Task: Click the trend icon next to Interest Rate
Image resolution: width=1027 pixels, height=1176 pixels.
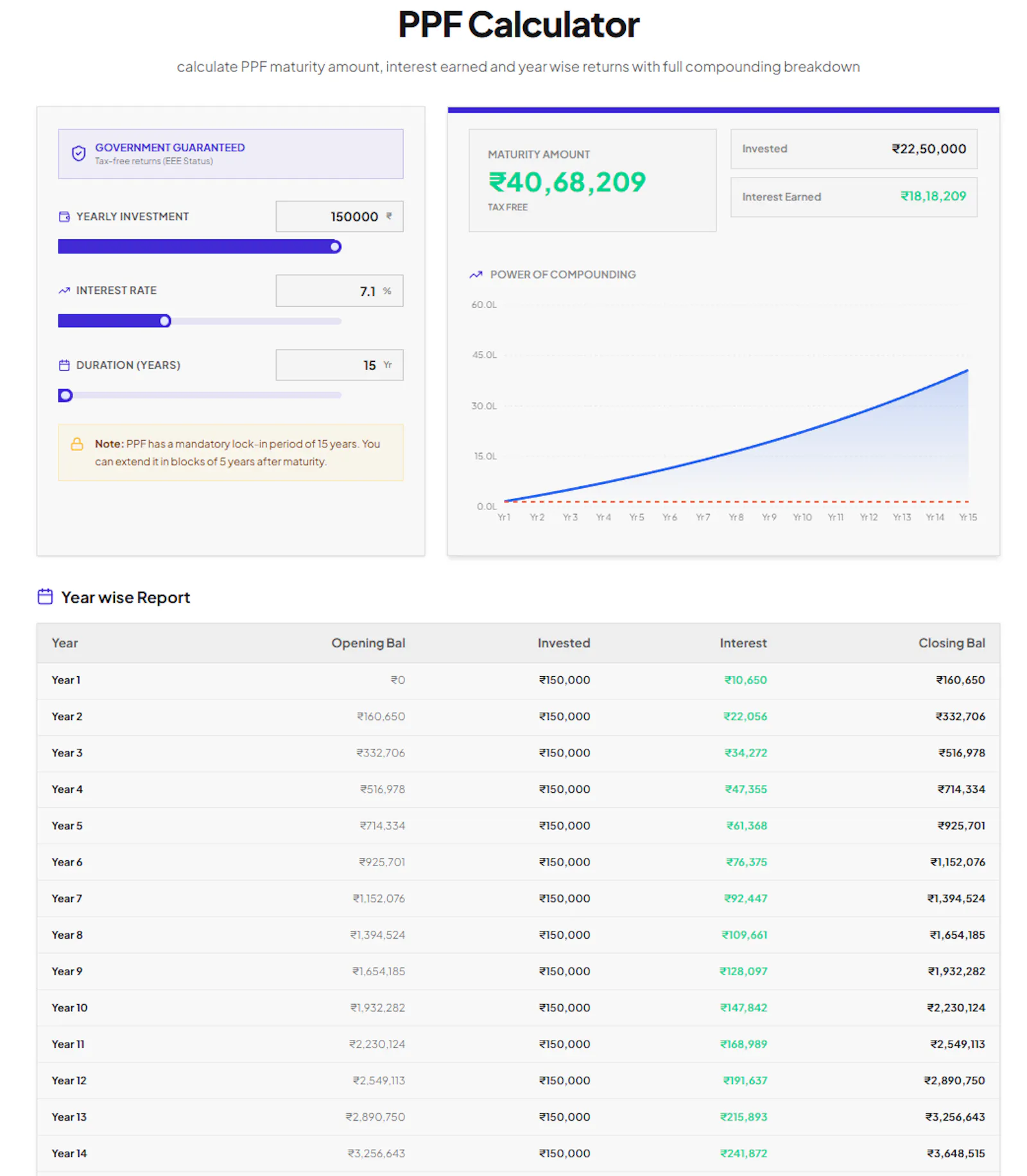Action: tap(64, 291)
